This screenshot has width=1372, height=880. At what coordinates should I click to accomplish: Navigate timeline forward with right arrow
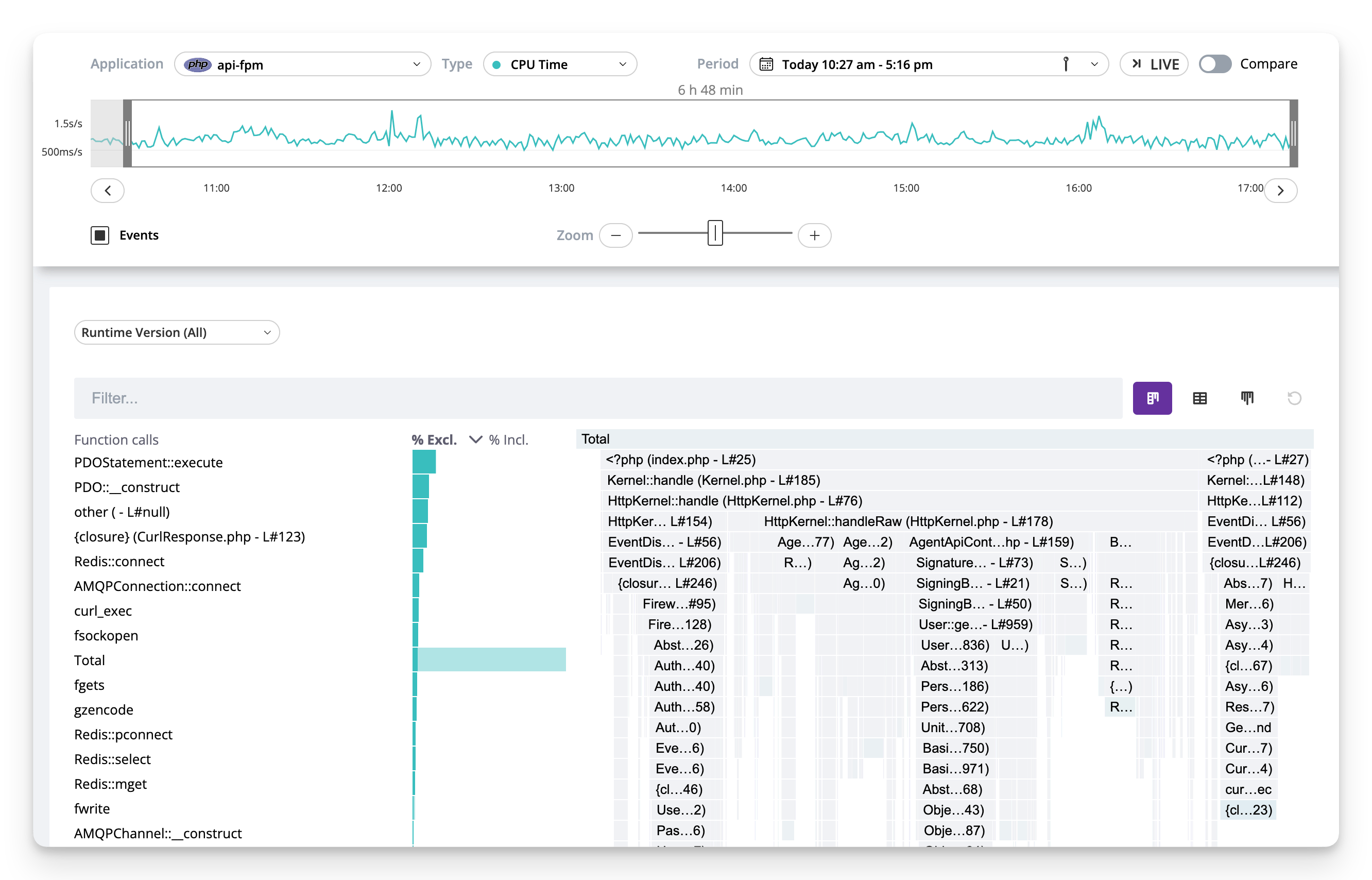1280,190
